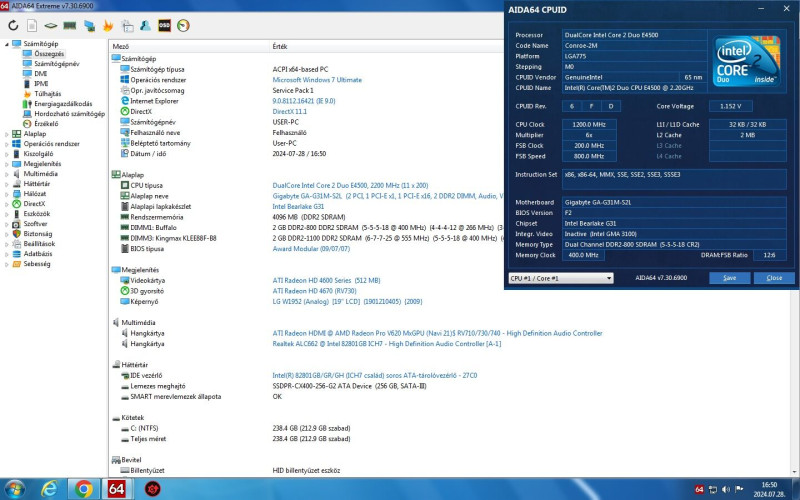Select the Biztonság tree item

[38, 234]
